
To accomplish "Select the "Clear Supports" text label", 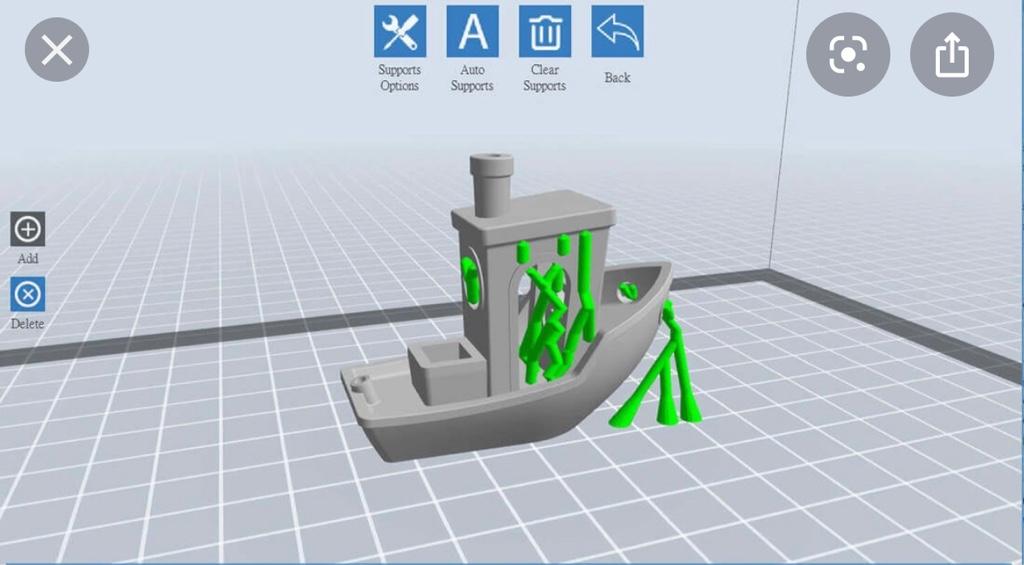I will 545,78.
